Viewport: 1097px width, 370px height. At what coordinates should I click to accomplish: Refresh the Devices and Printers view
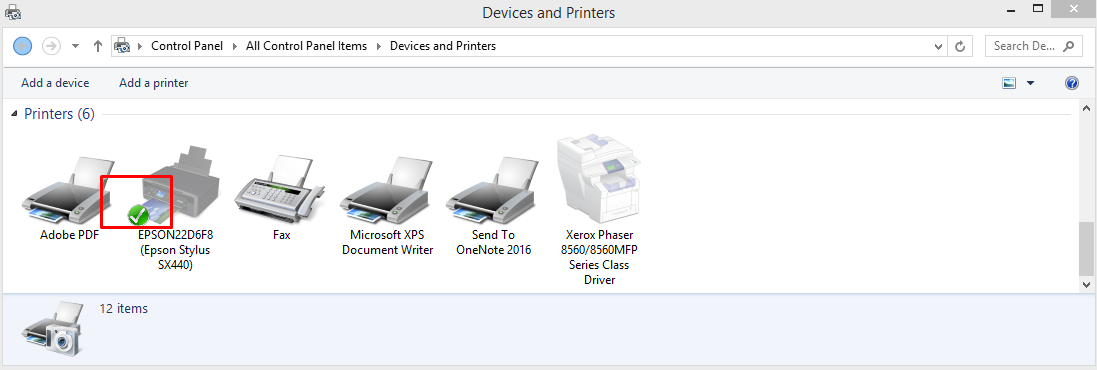pos(960,47)
